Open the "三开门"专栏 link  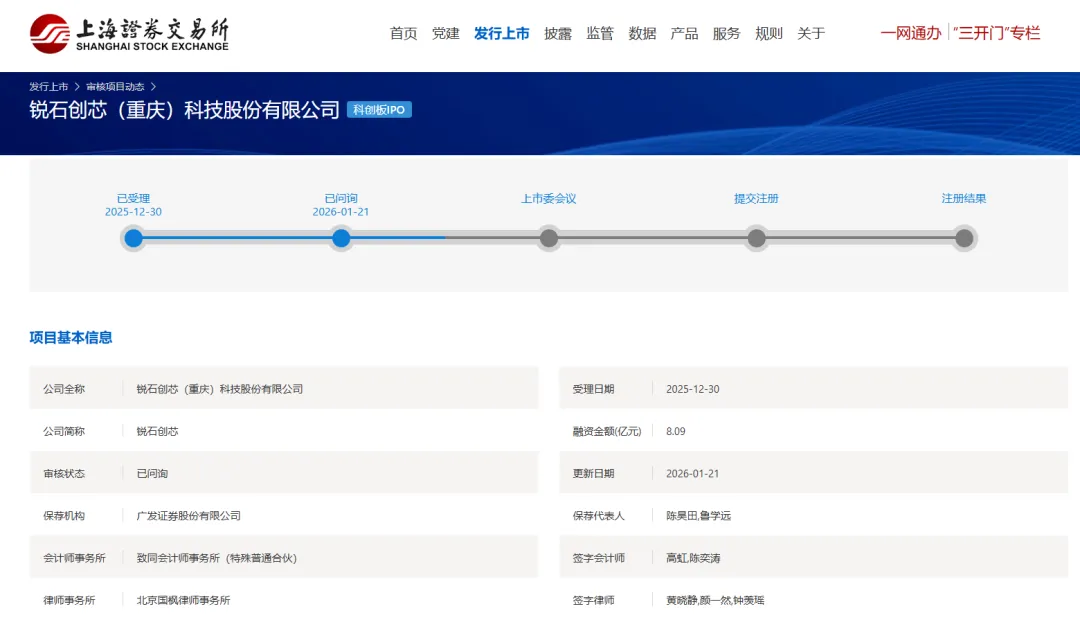(x=997, y=33)
